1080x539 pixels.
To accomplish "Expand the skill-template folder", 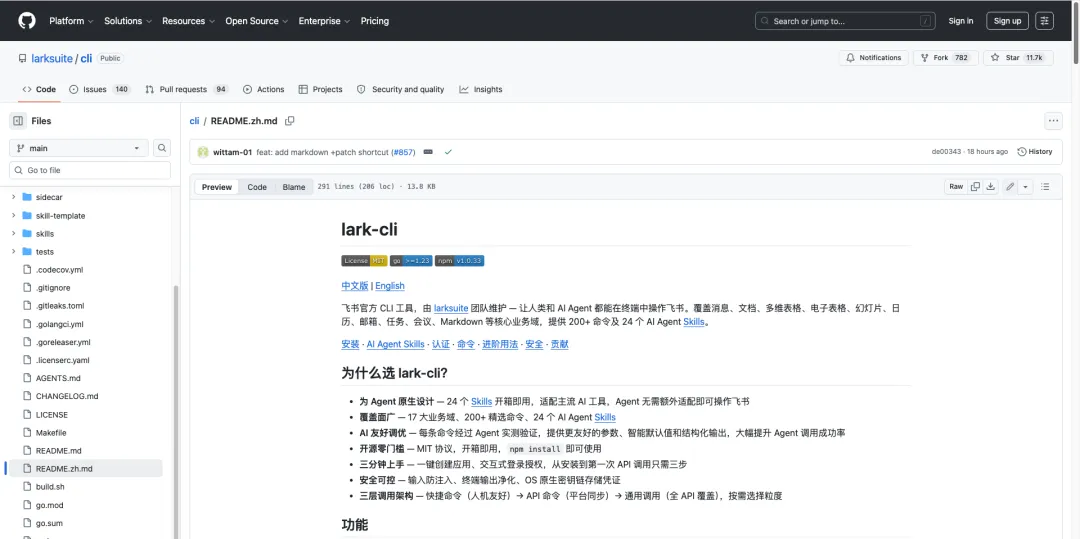I will (13, 215).
